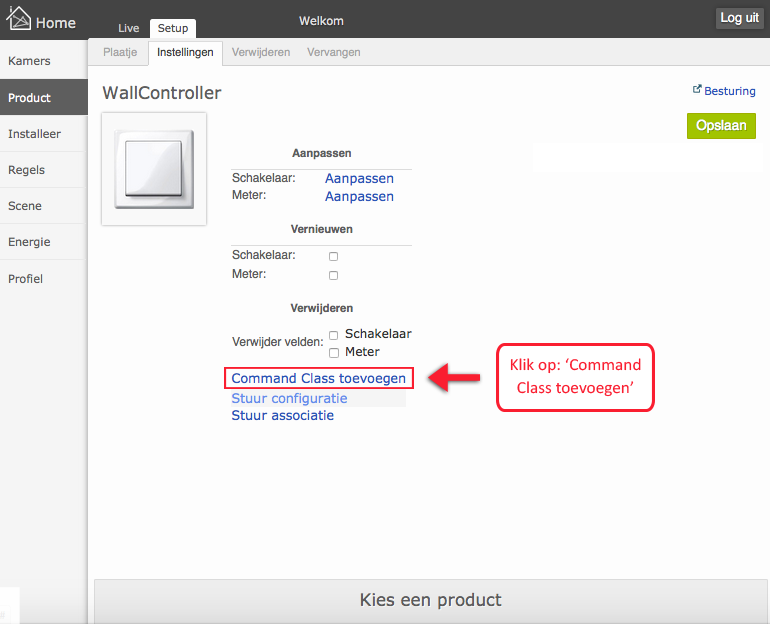Click the Besturing external link icon
This screenshot has height=624, width=770.
tap(697, 89)
